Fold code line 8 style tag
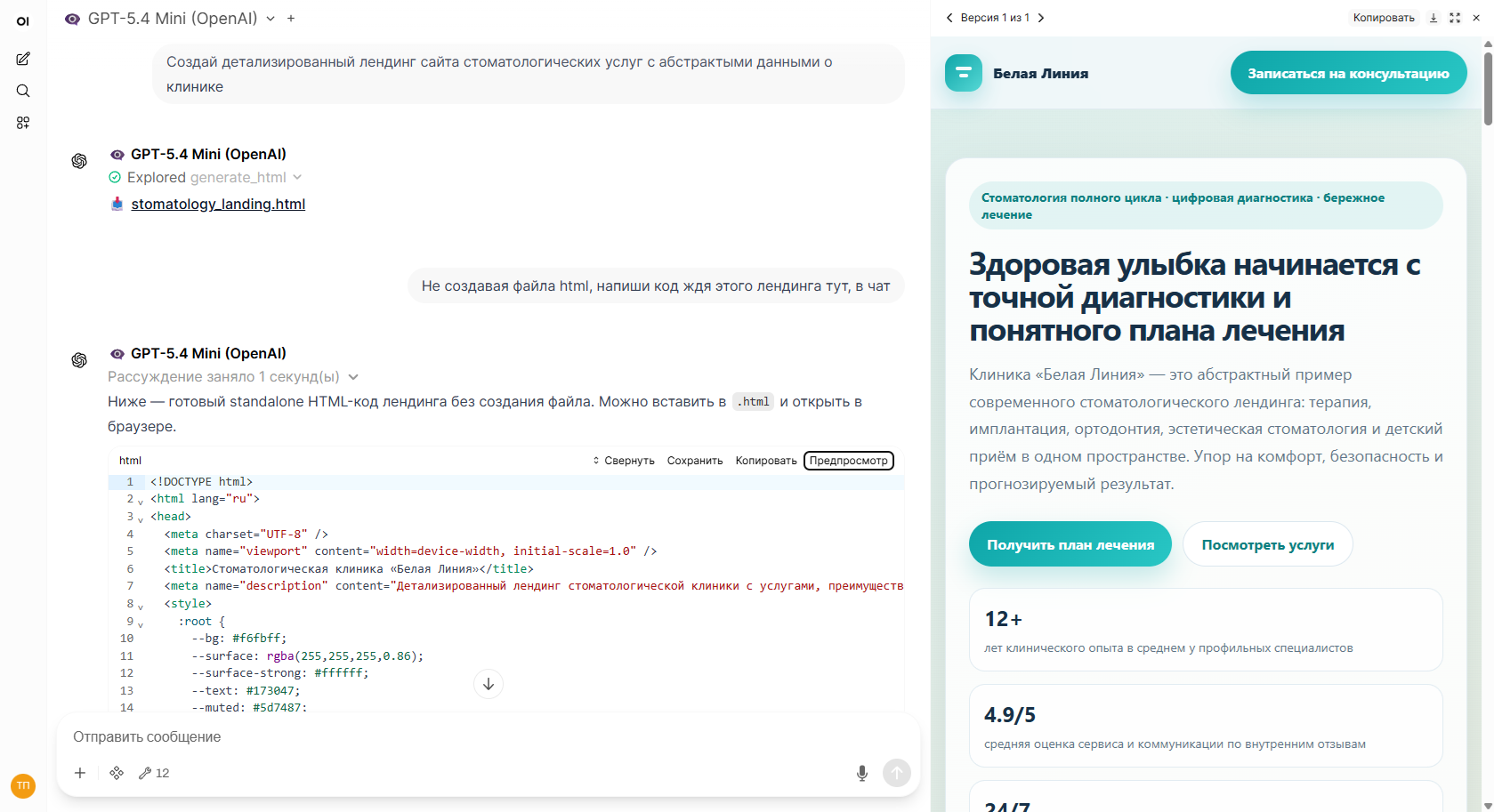 click(x=141, y=607)
